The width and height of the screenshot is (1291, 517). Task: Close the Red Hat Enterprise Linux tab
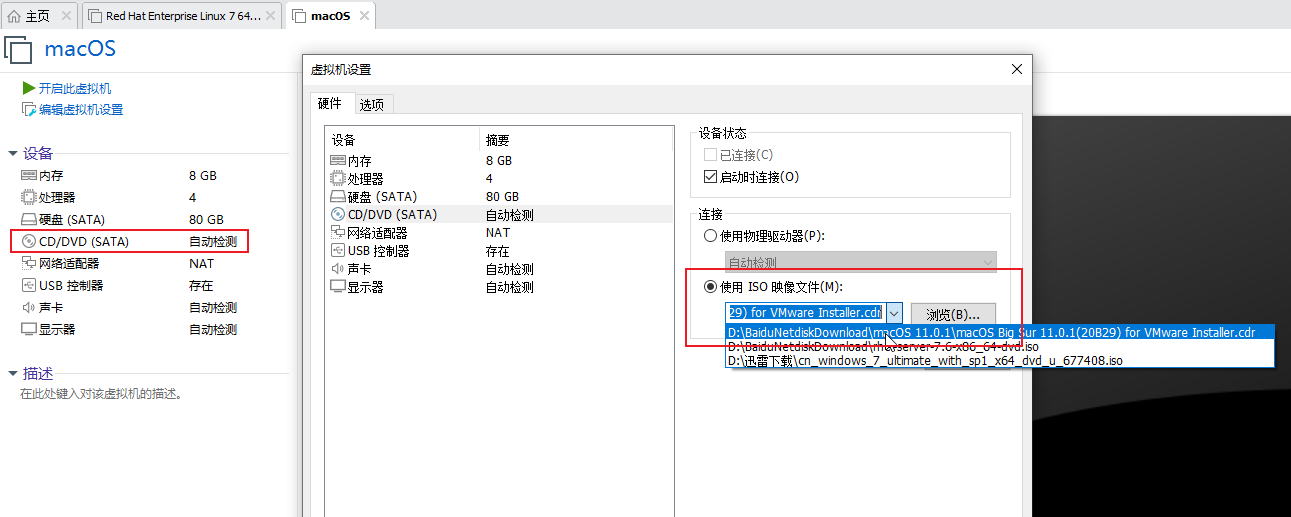(x=272, y=16)
